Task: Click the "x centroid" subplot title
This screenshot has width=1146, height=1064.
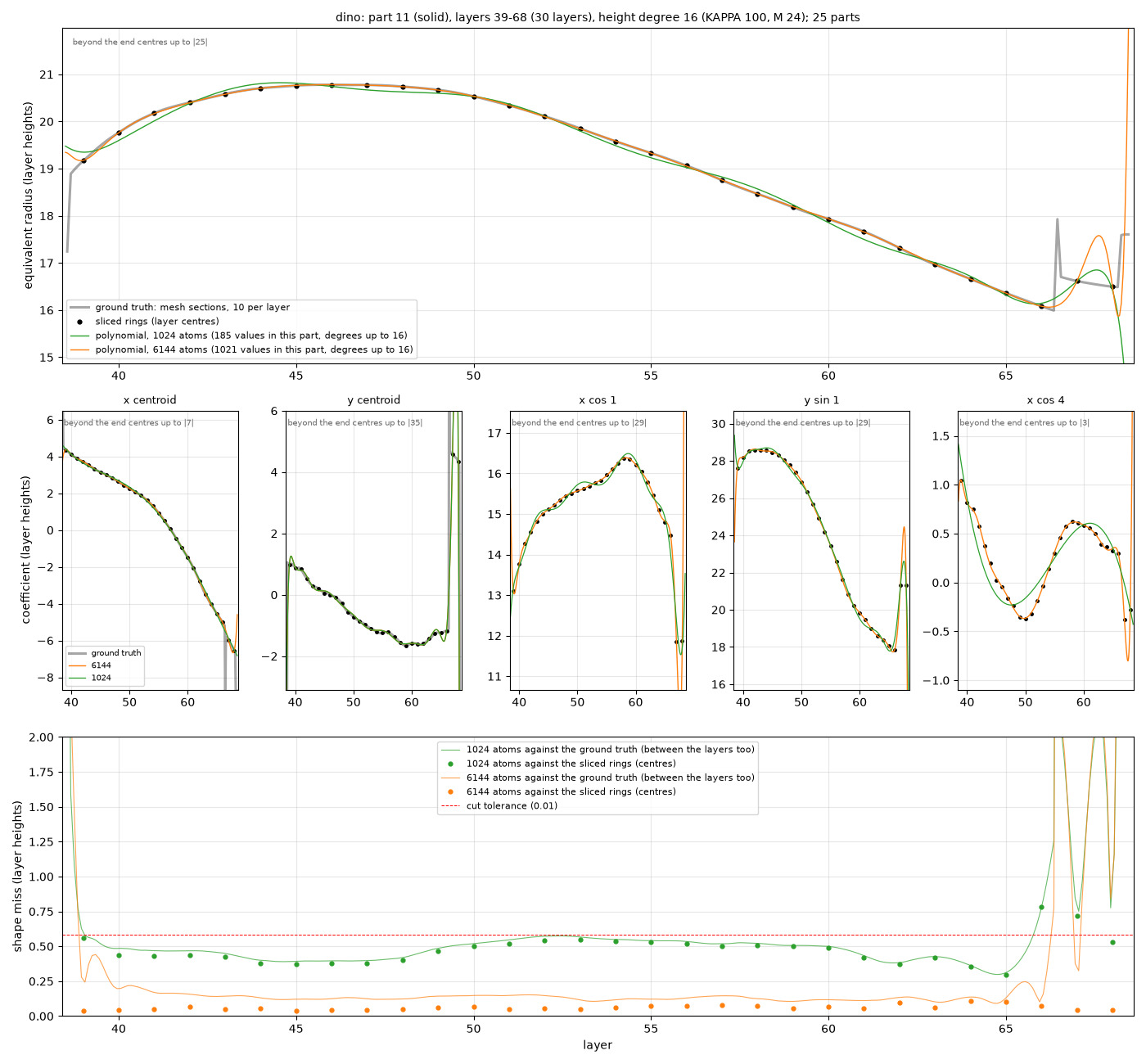Action: 150,400
